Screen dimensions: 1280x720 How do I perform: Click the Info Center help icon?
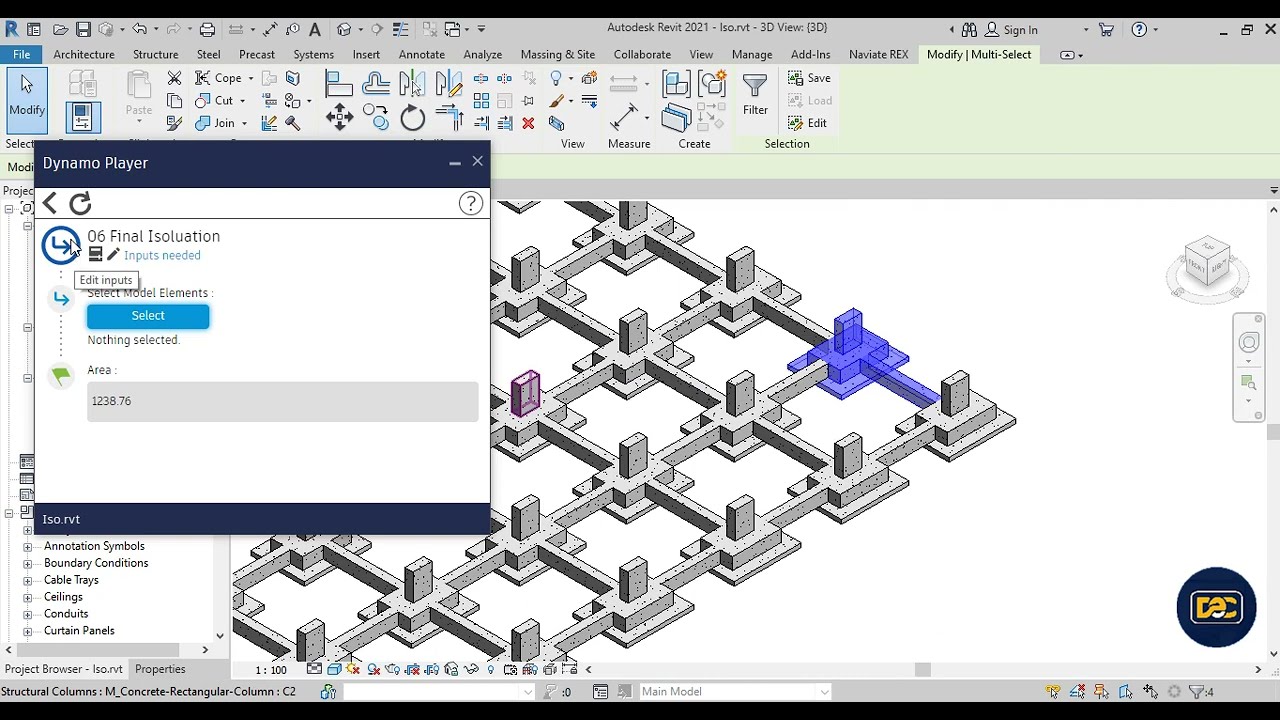point(1139,30)
